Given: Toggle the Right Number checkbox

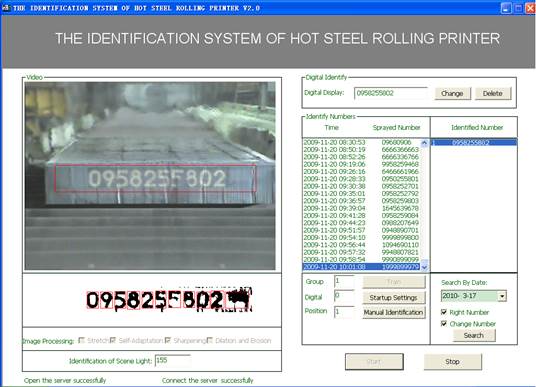Looking at the screenshot, I should pyautogui.click(x=444, y=312).
